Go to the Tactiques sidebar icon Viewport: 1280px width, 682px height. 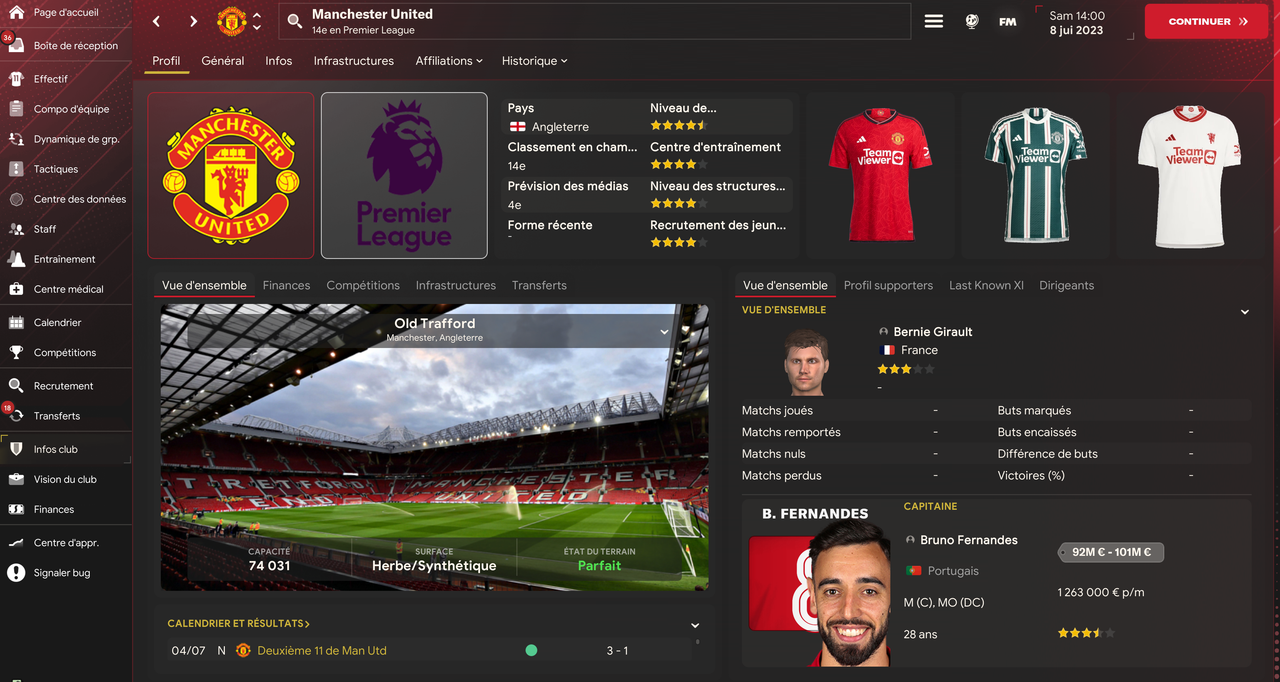[16, 169]
